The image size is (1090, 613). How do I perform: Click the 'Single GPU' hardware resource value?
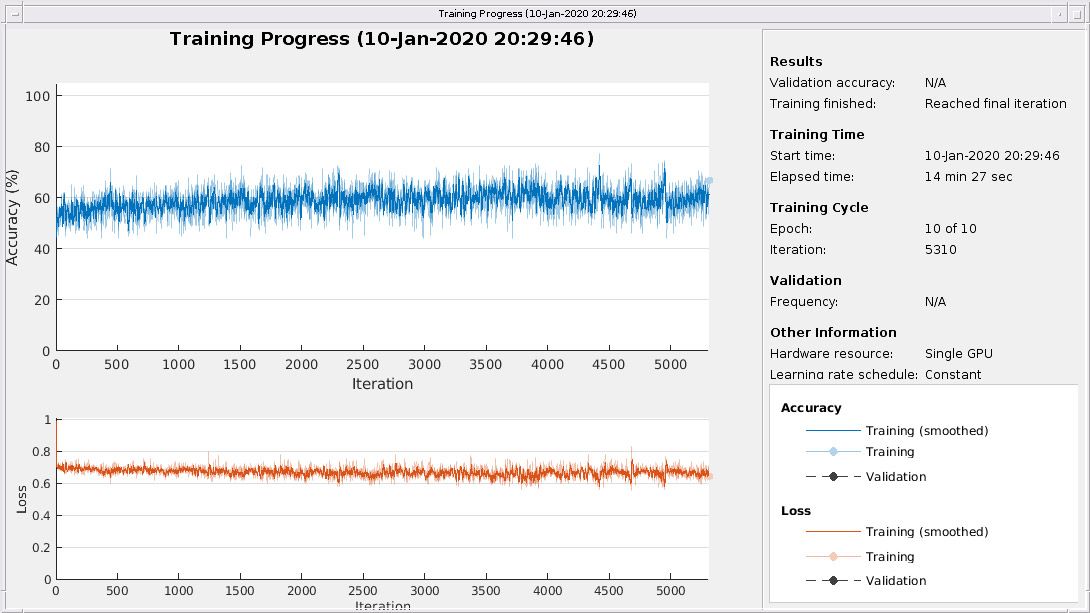click(x=958, y=354)
